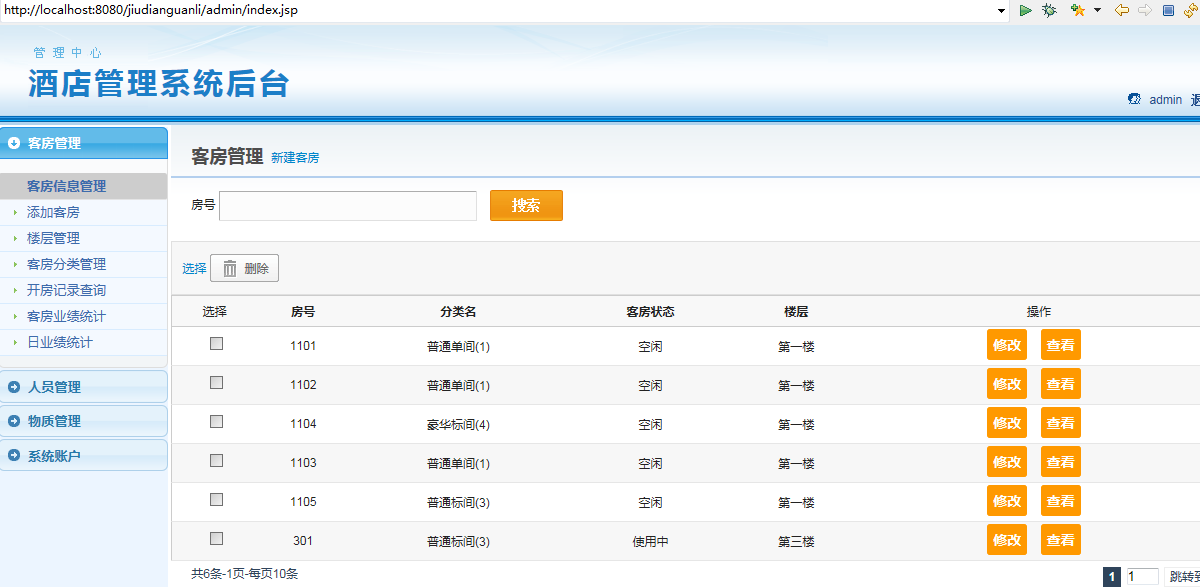Click arrow icon beside 系统账户
The image size is (1200, 587).
pos(14,455)
